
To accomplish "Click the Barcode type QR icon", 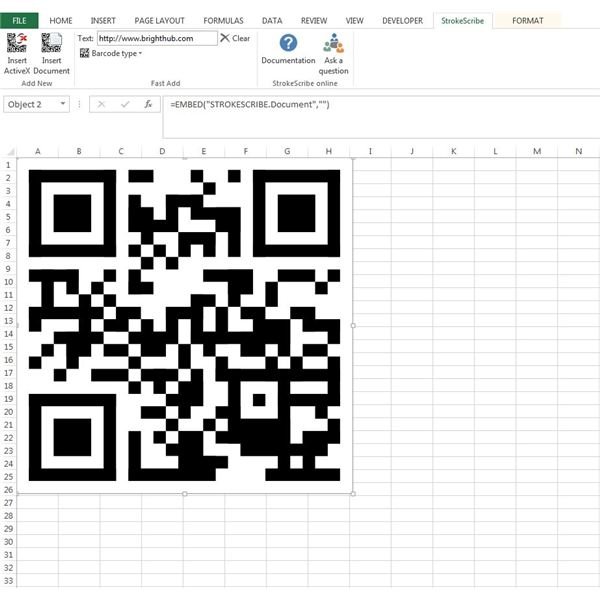I will 84,53.
